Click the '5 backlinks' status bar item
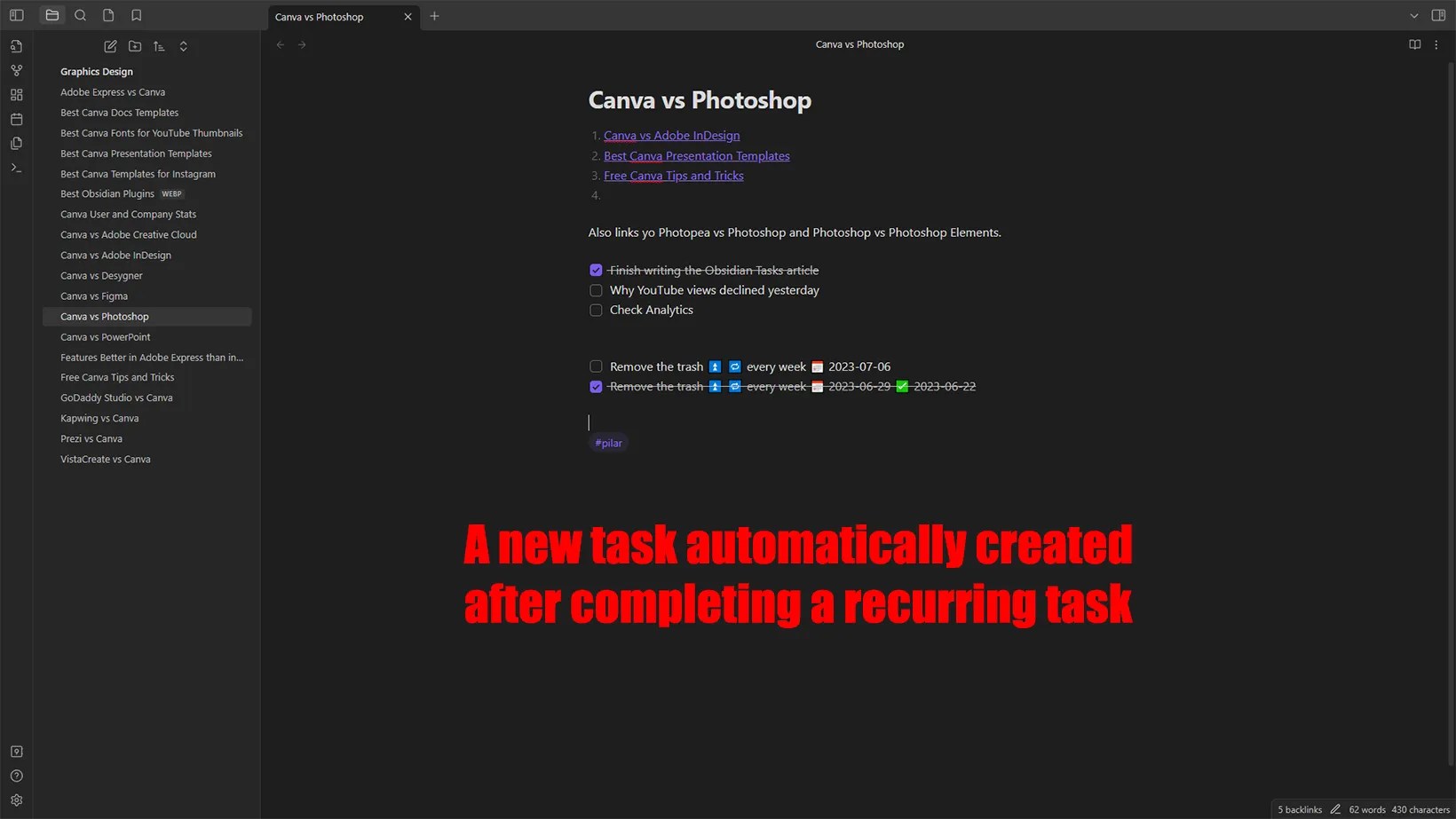The height and width of the screenshot is (819, 1456). click(1299, 809)
